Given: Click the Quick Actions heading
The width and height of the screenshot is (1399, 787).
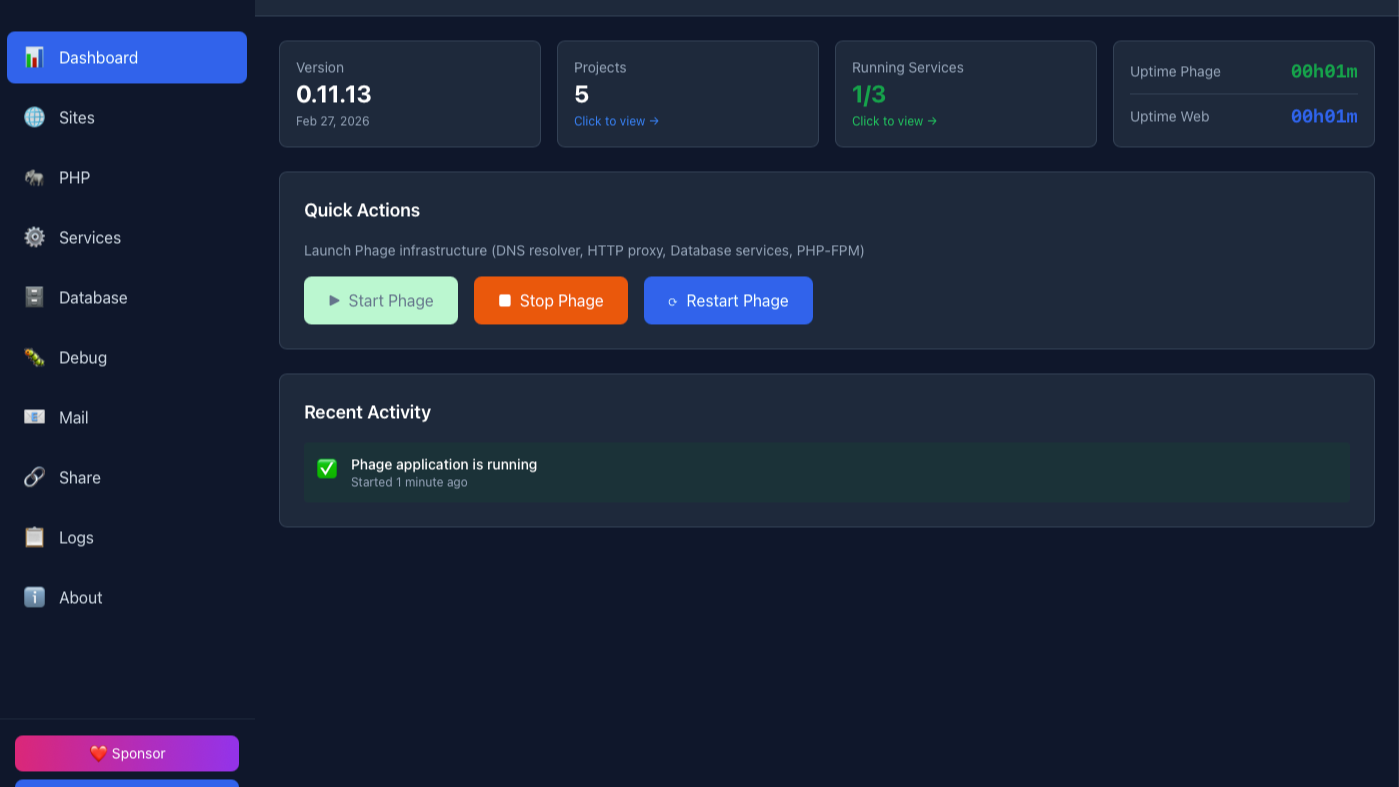Looking at the screenshot, I should [x=362, y=210].
